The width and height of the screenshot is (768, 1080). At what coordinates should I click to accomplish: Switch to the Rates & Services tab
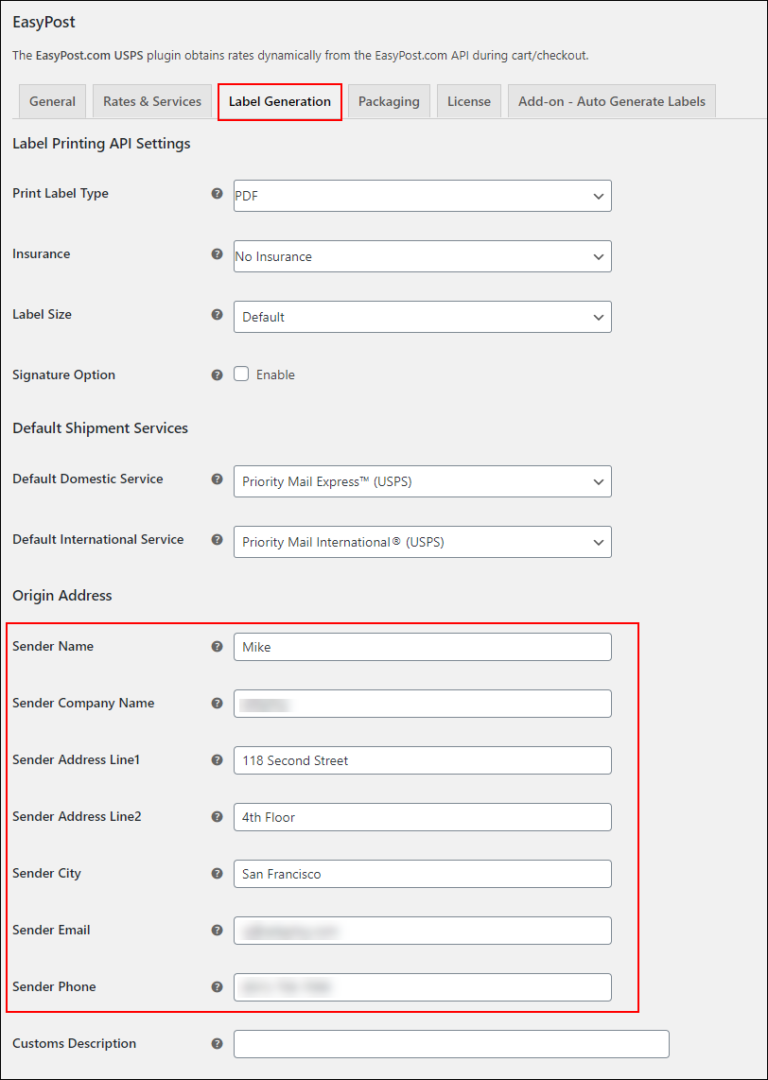tap(151, 101)
